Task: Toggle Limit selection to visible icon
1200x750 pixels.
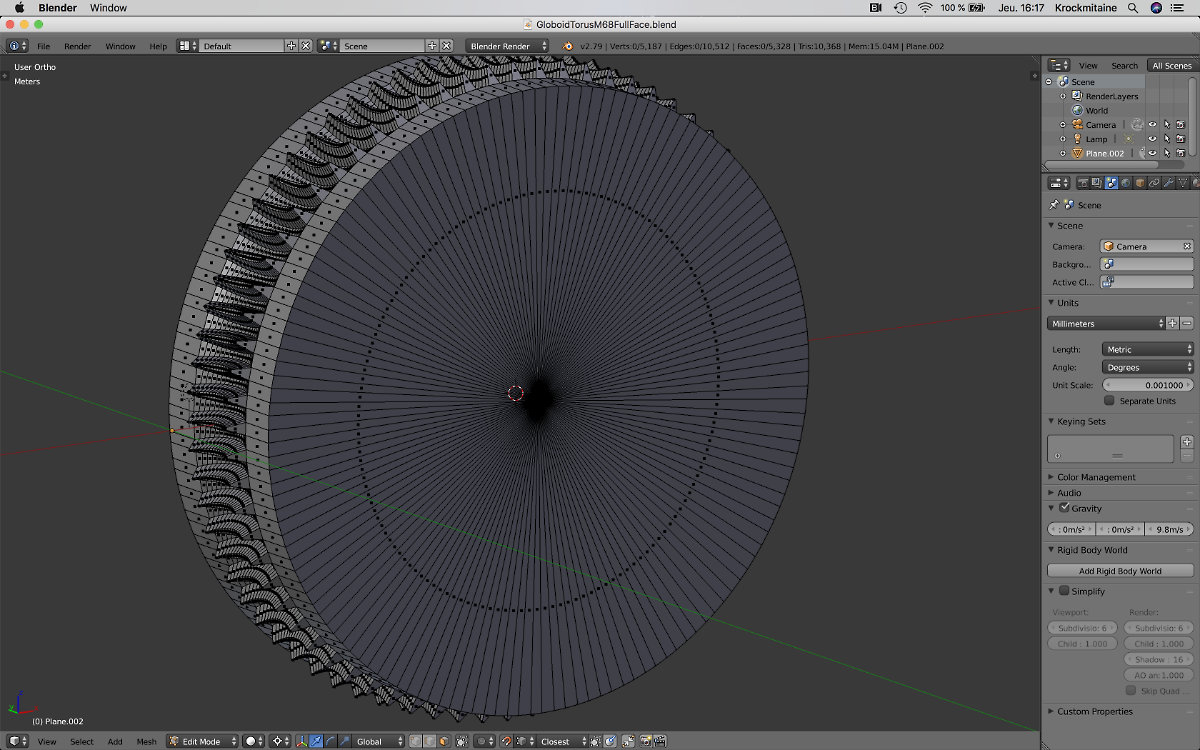Action: pyautogui.click(x=461, y=741)
